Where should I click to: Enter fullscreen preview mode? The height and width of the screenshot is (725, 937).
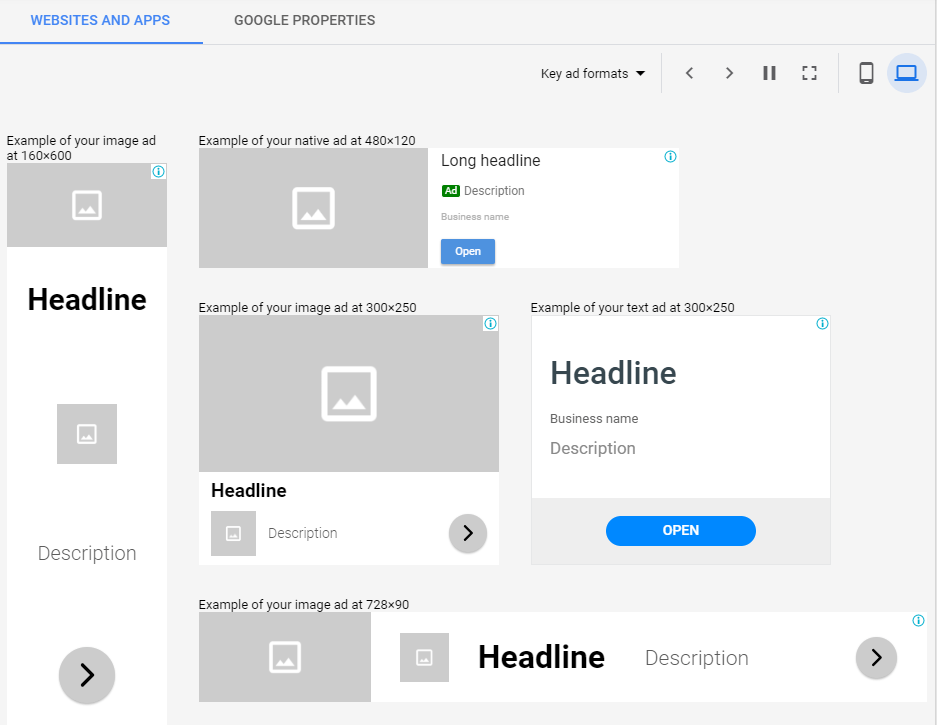(809, 73)
